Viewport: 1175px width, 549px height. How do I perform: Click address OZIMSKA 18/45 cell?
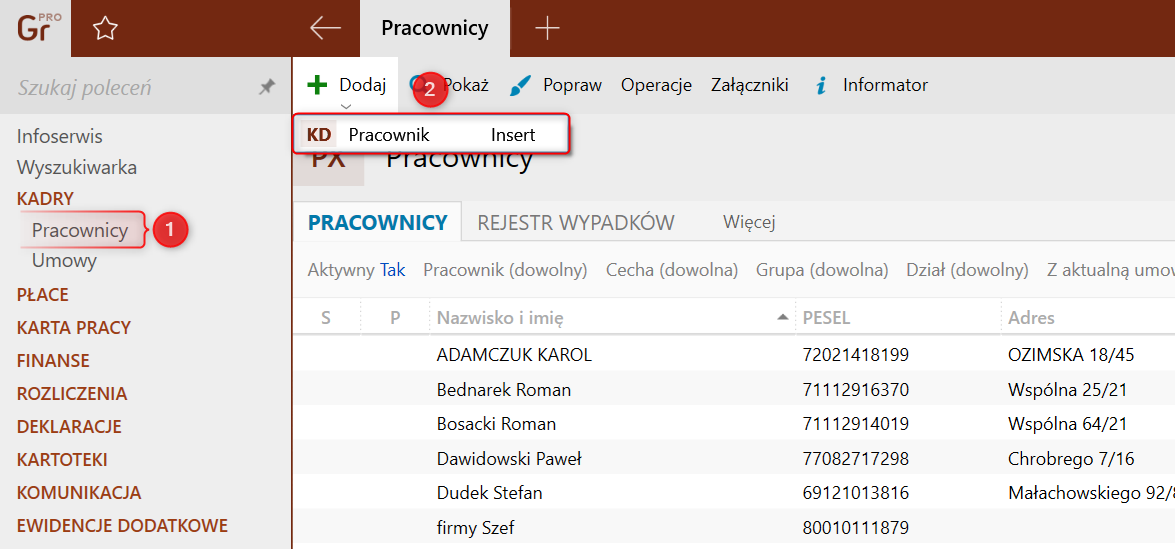click(1072, 355)
